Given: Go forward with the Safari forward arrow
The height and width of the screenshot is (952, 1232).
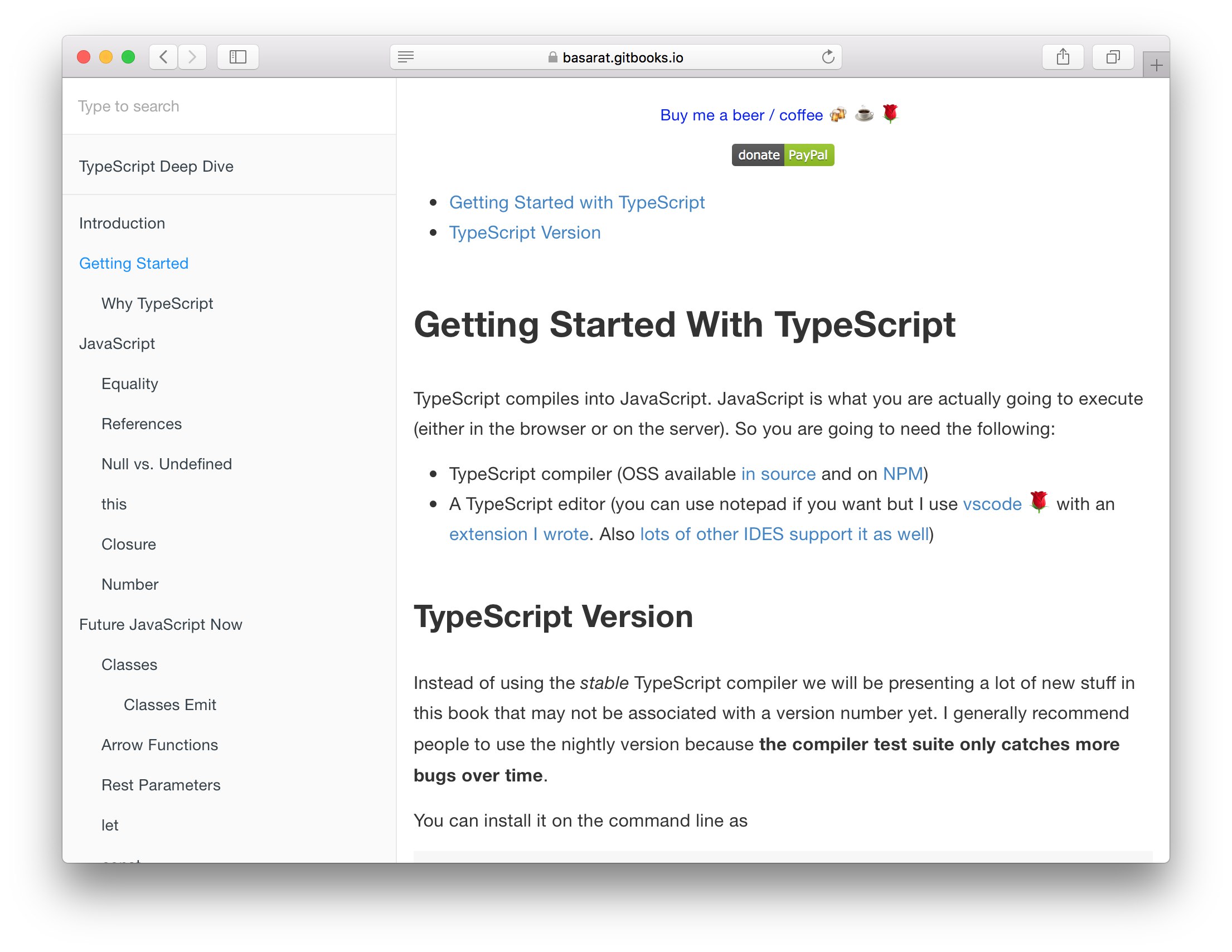Looking at the screenshot, I should pos(192,57).
